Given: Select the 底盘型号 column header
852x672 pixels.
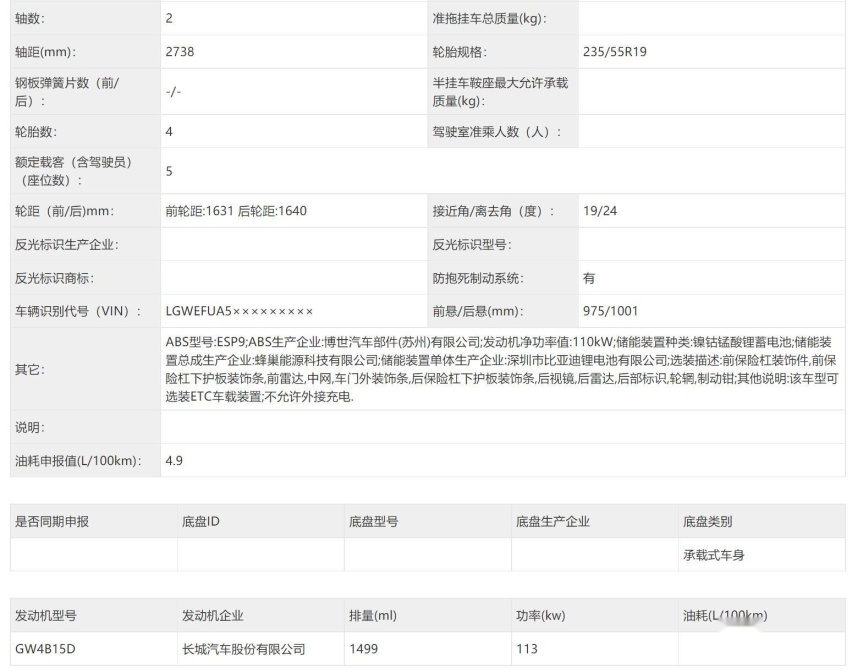Looking at the screenshot, I should coord(373,522).
